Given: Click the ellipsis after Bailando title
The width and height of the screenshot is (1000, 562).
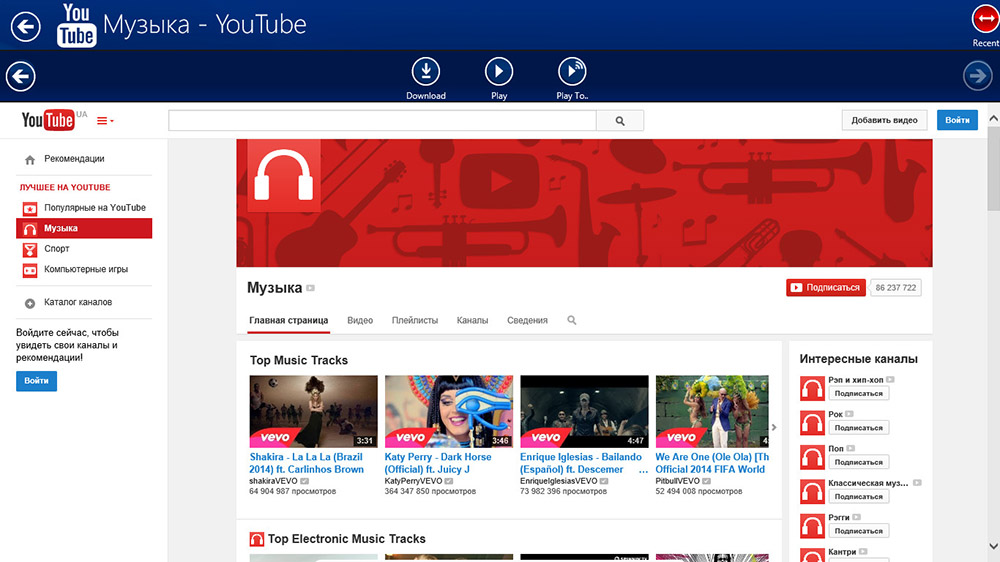Looking at the screenshot, I should pos(643,470).
